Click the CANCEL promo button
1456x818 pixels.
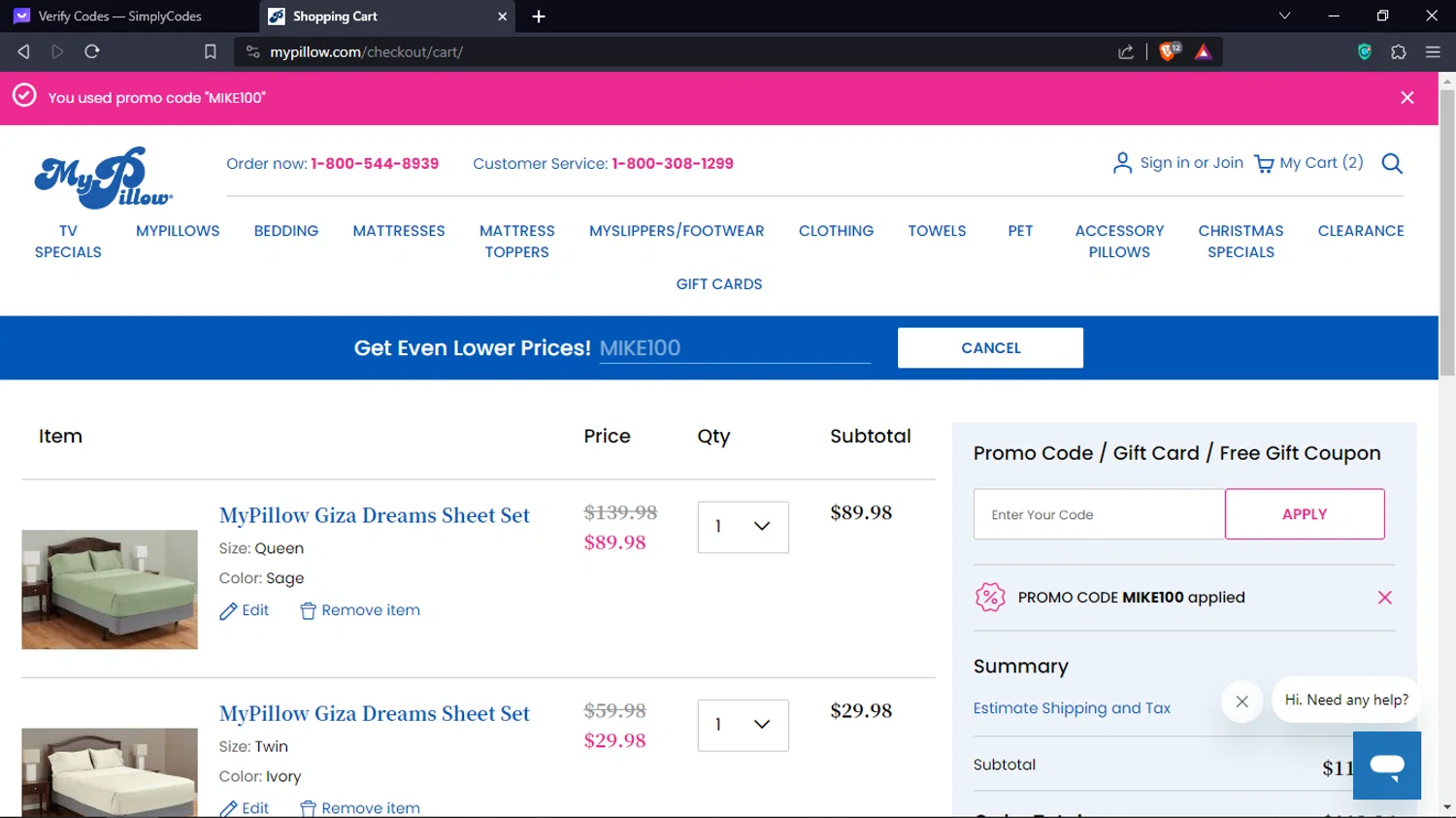990,347
